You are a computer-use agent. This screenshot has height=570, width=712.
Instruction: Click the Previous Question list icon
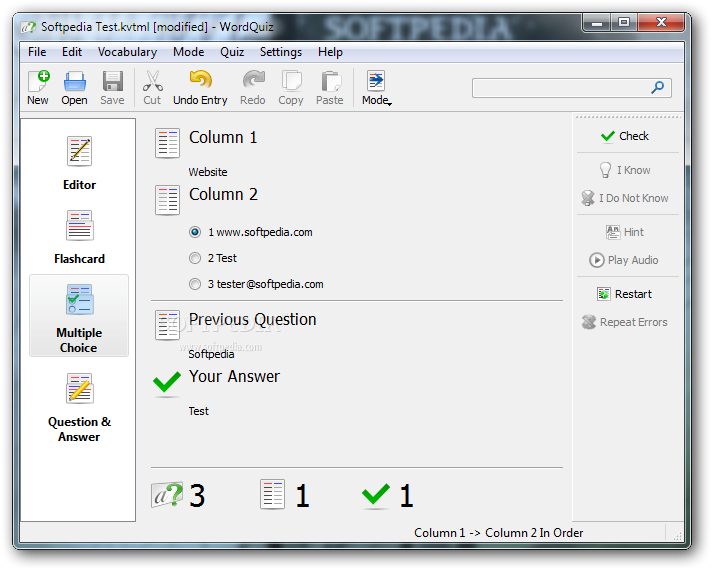pyautogui.click(x=167, y=325)
